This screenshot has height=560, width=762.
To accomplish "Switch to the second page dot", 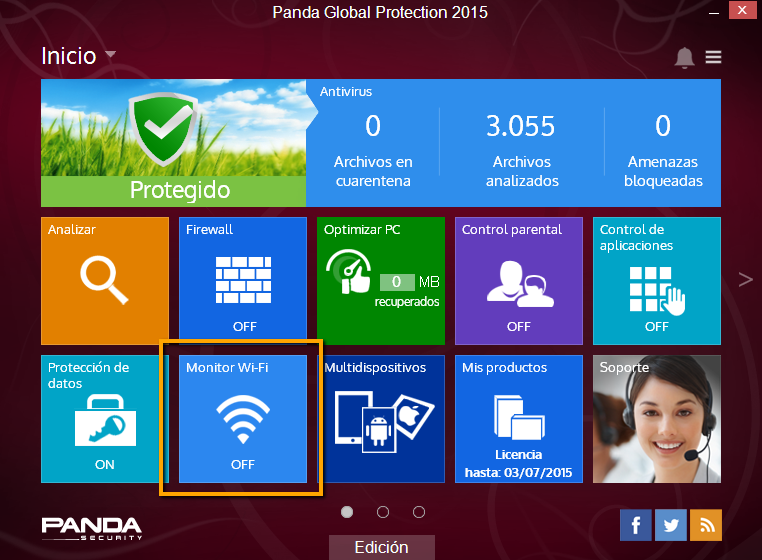I will [x=383, y=512].
